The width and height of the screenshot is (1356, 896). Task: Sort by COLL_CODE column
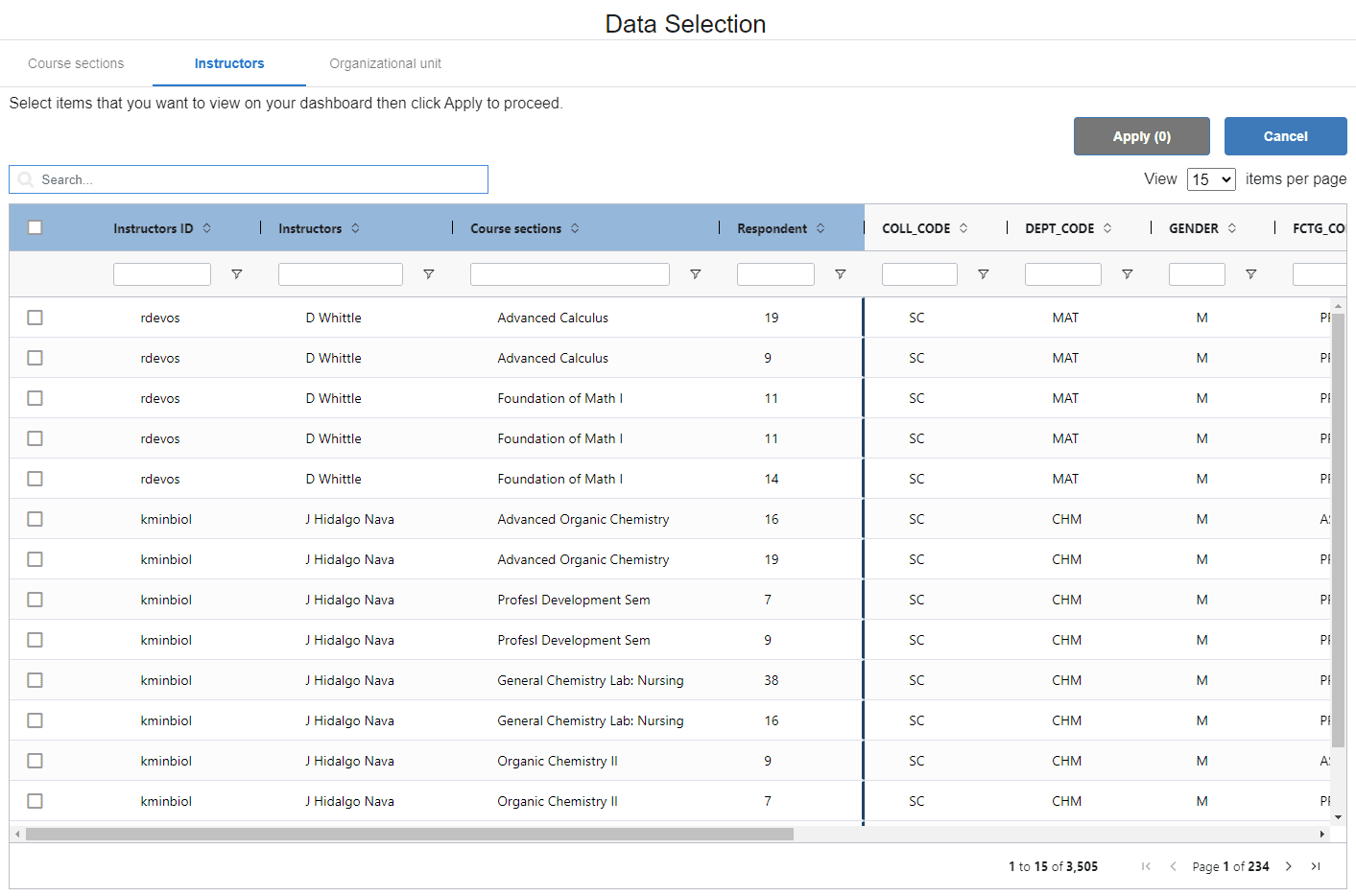963,228
